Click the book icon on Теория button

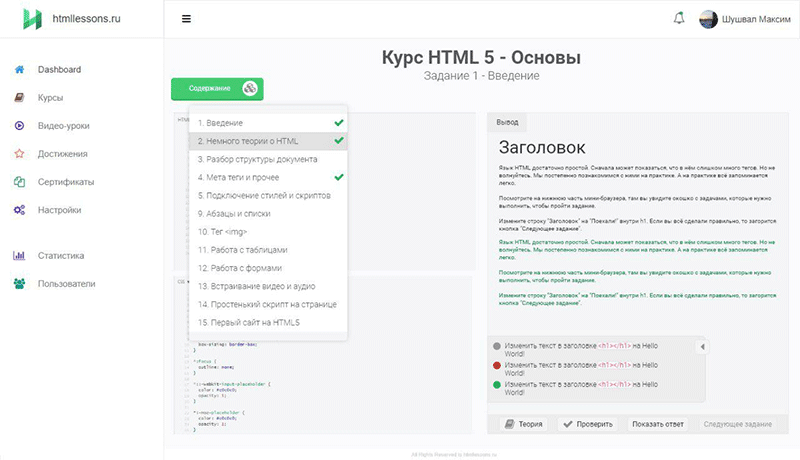point(509,424)
